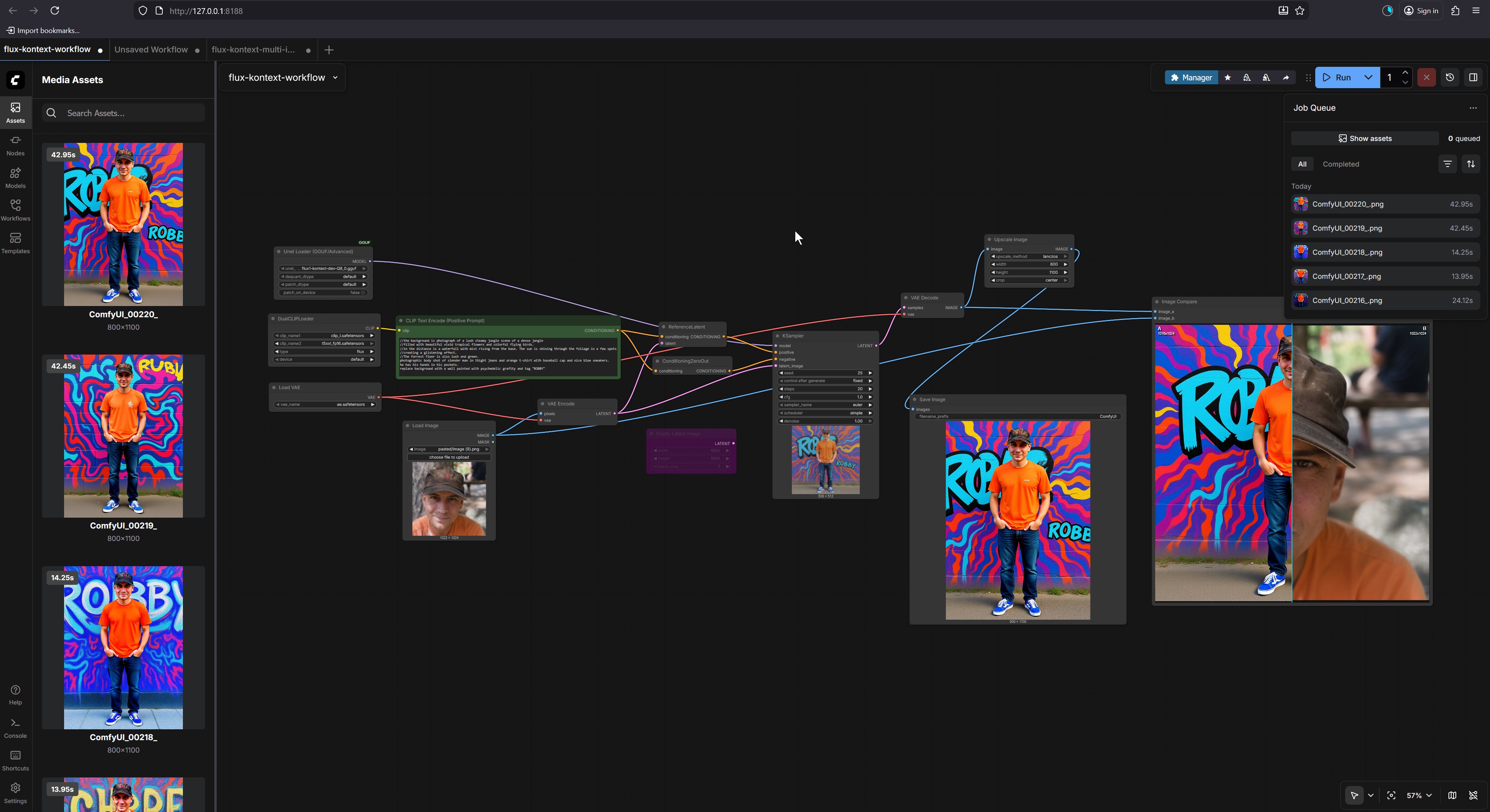The width and height of the screenshot is (1490, 812).
Task: Select the Completed filter in Job Queue
Action: pos(1341,164)
